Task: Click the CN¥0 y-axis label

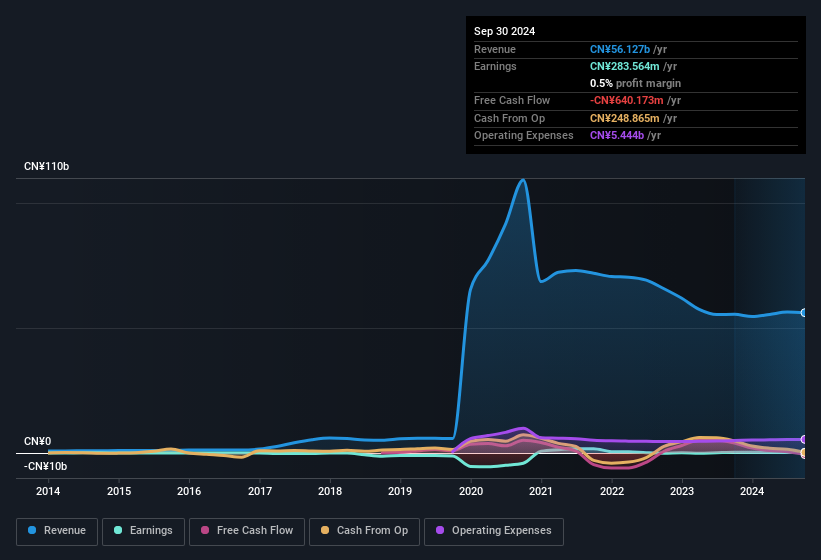Action: click(x=38, y=442)
